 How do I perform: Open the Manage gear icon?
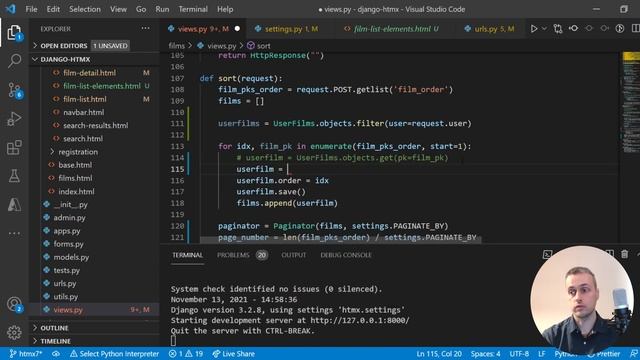click(x=14, y=332)
